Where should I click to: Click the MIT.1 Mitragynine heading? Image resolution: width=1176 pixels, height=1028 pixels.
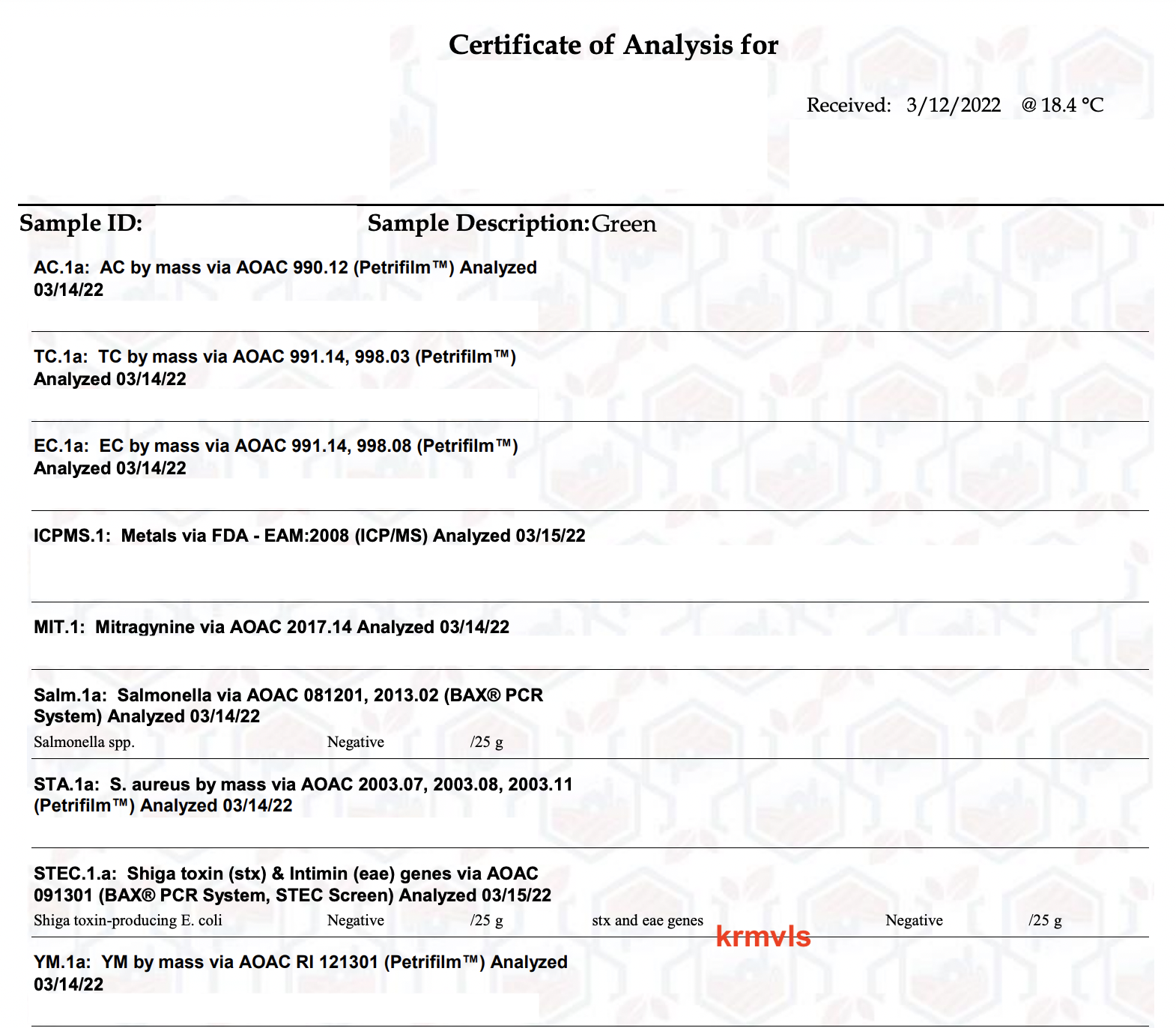271,627
